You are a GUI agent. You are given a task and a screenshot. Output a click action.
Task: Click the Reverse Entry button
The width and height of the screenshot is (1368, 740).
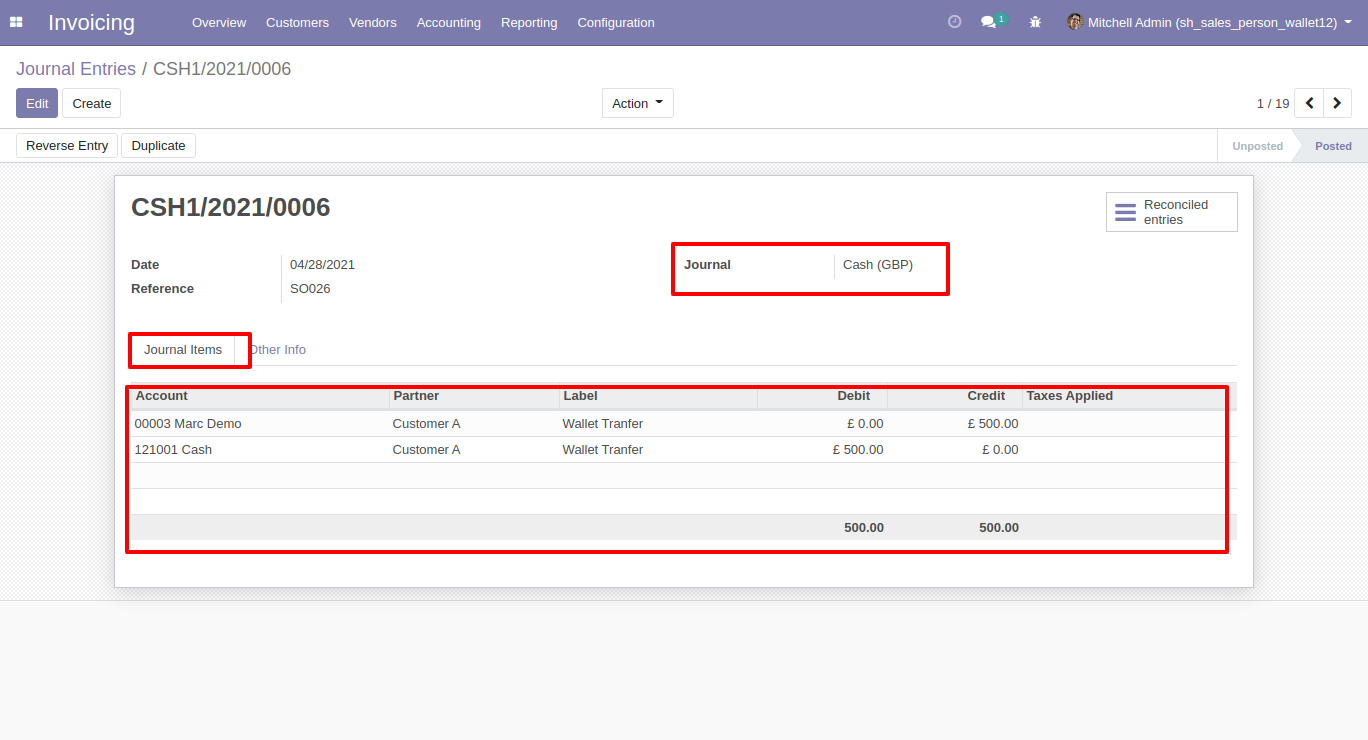pos(67,146)
